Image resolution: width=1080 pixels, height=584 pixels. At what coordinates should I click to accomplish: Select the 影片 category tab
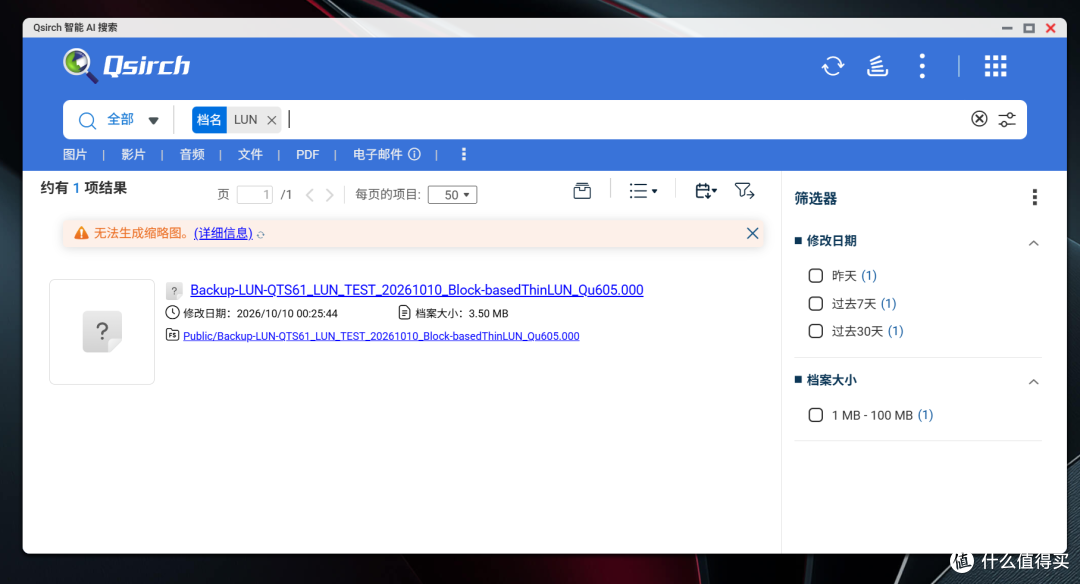[x=133, y=154]
